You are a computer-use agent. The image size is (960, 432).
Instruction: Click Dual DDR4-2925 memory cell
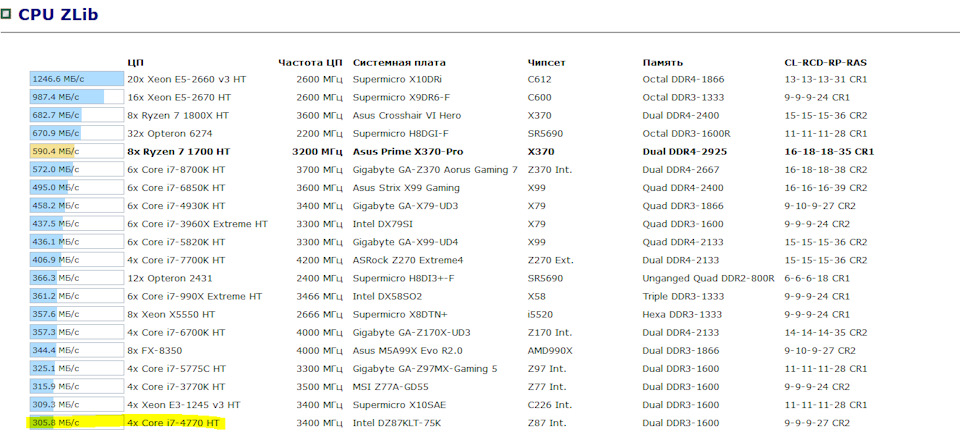tap(684, 151)
